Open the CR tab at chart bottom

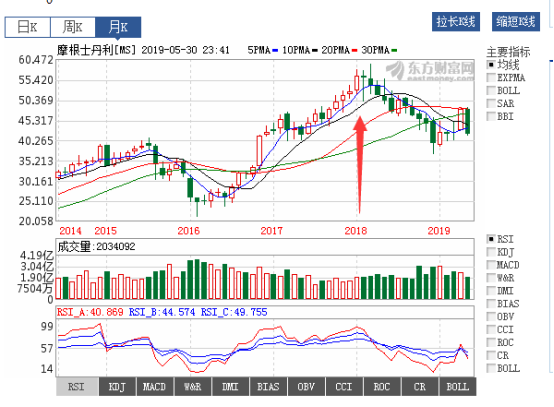click(420, 387)
